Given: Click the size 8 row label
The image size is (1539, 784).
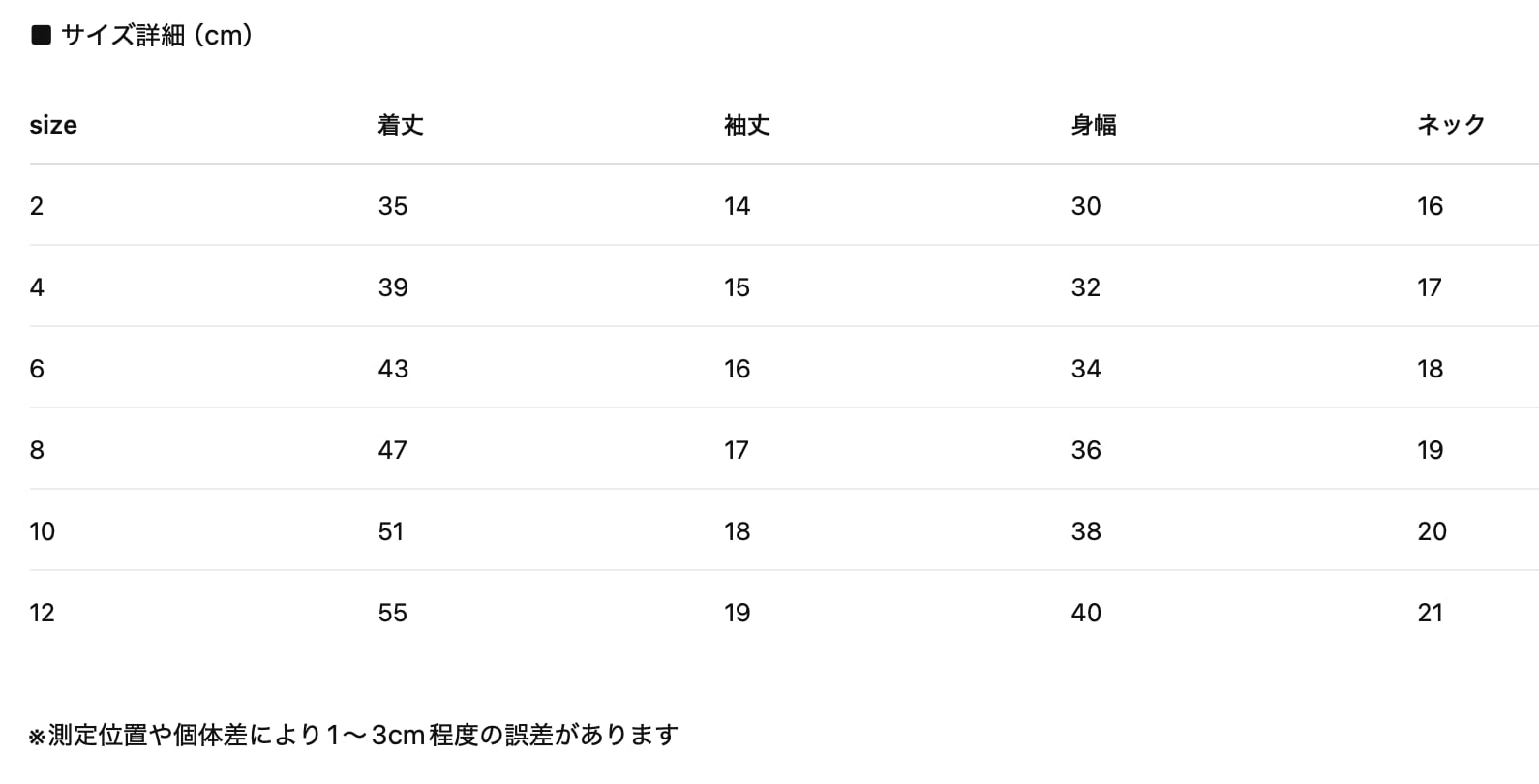Looking at the screenshot, I should click(x=37, y=450).
